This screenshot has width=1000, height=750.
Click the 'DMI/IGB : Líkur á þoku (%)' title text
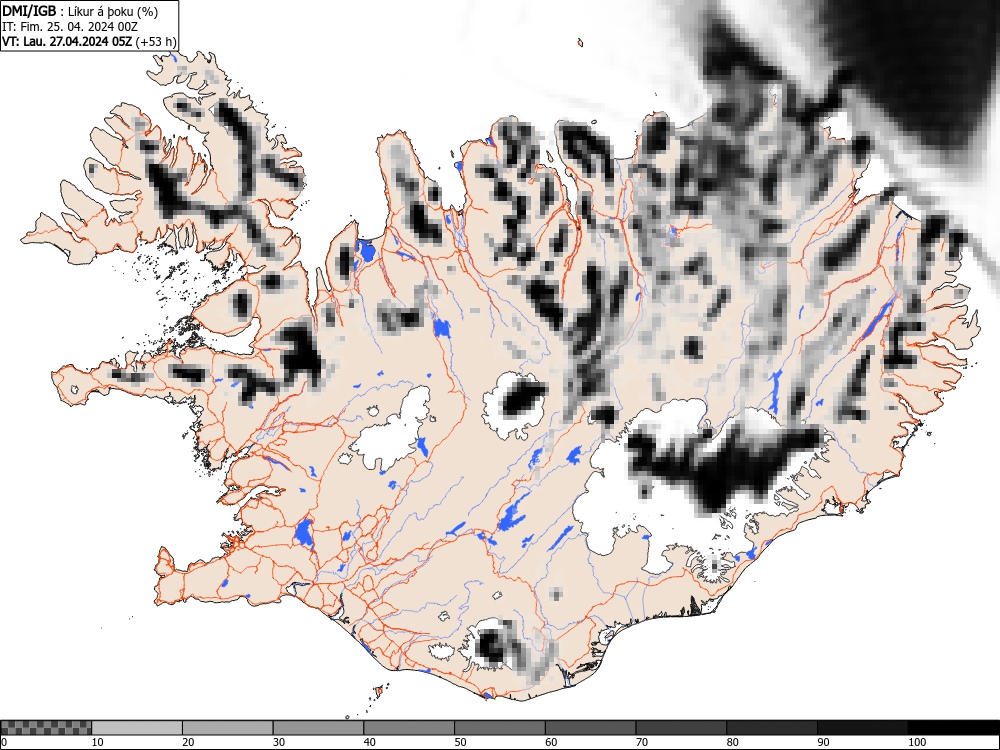click(80, 11)
